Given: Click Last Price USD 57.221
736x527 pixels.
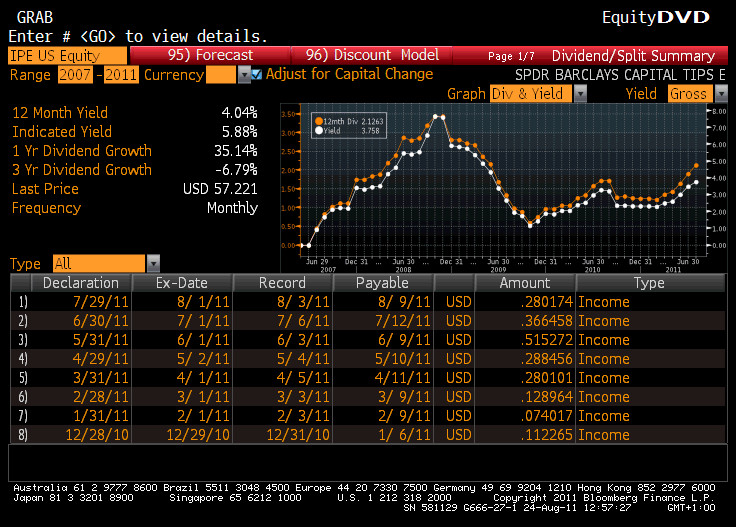Looking at the screenshot, I should click(220, 189).
